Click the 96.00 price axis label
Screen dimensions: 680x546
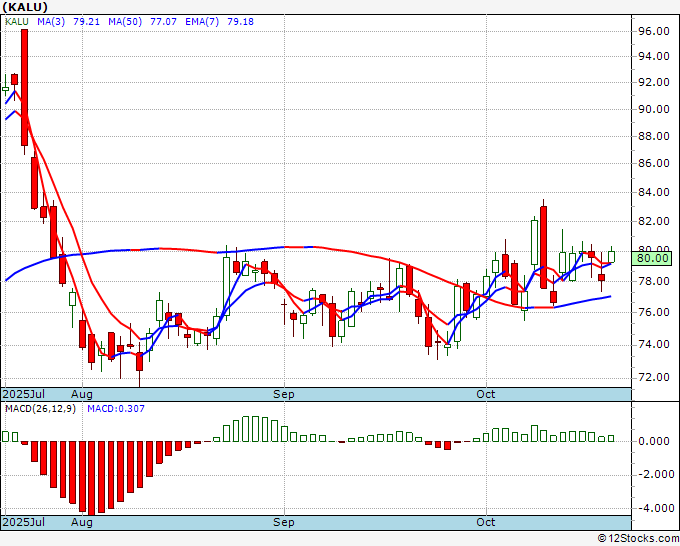coord(654,31)
